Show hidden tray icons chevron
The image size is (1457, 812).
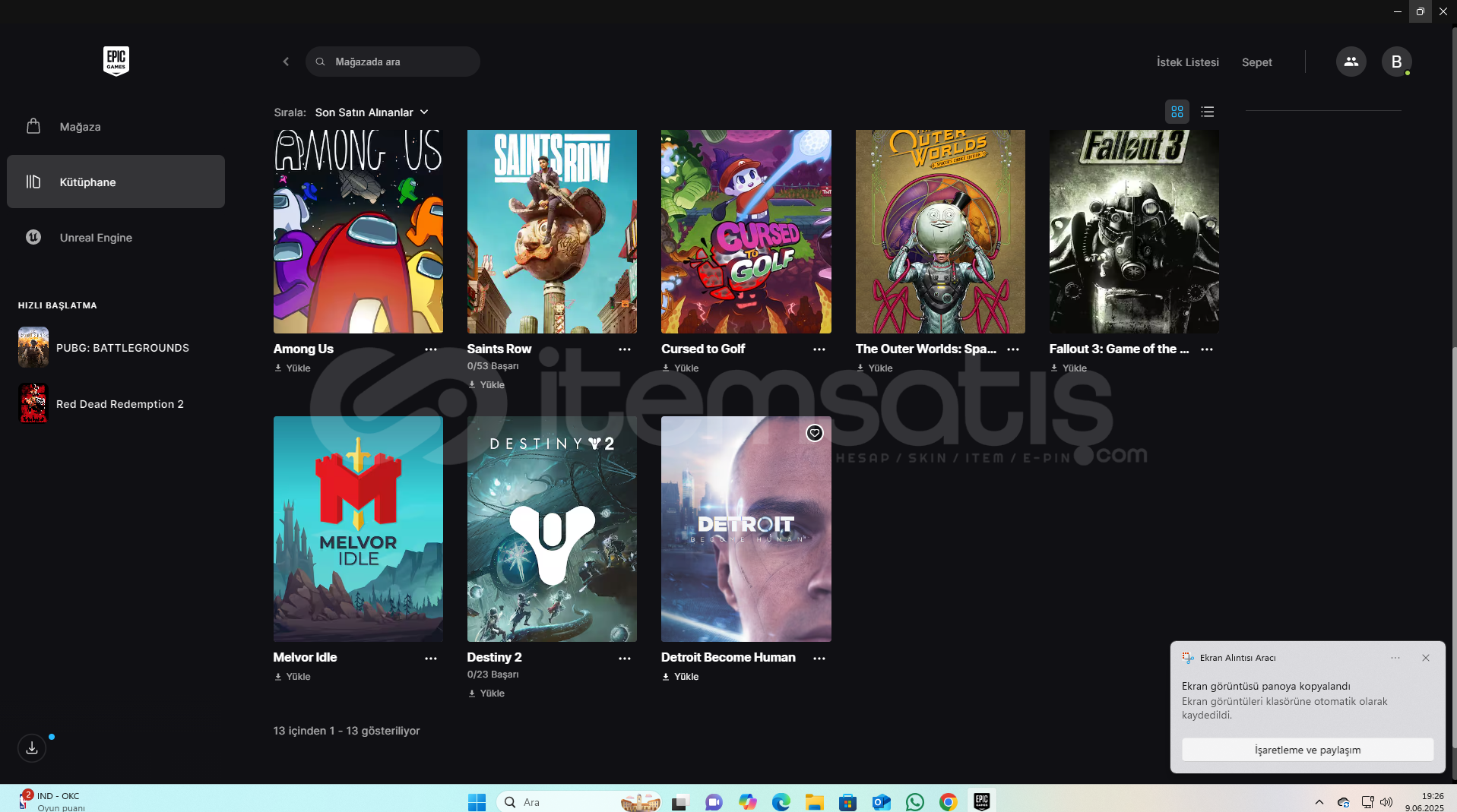[1319, 802]
